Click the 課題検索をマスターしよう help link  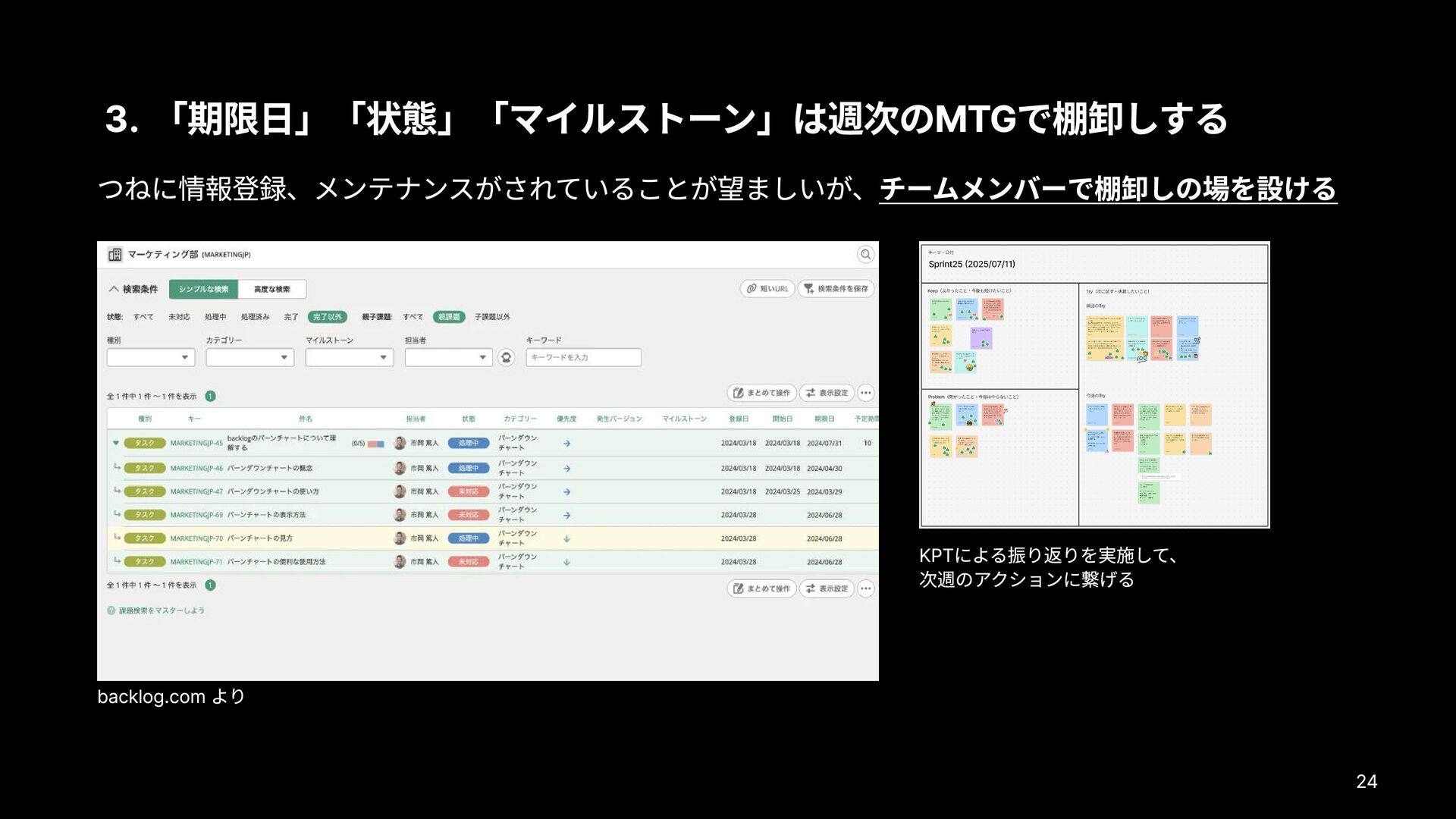pos(161,610)
